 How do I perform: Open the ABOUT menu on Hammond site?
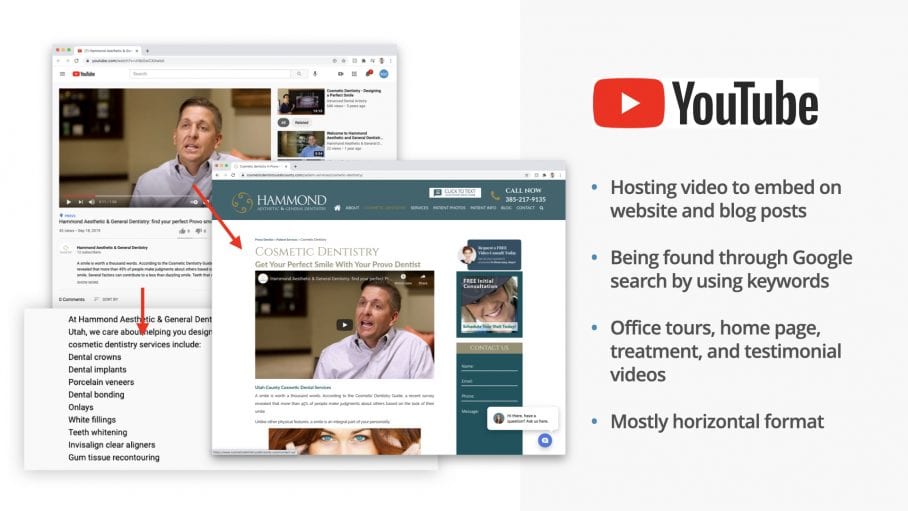(x=352, y=207)
